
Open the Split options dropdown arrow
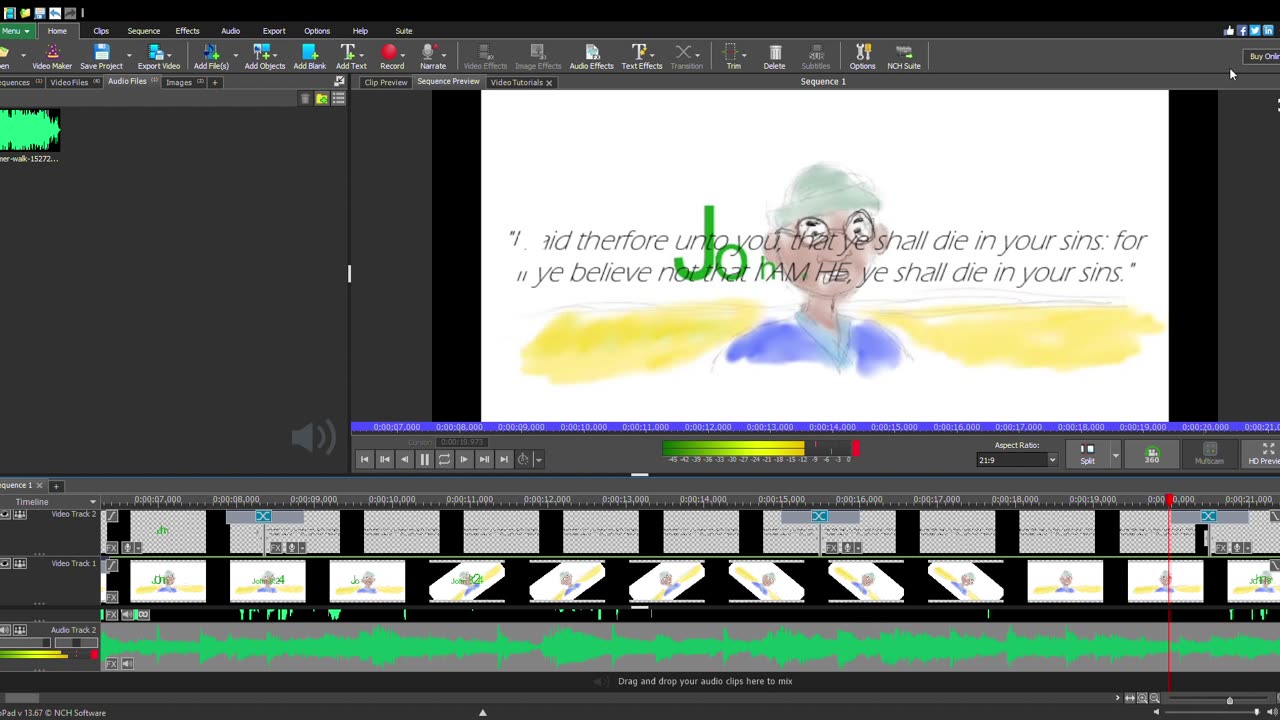(1115, 455)
